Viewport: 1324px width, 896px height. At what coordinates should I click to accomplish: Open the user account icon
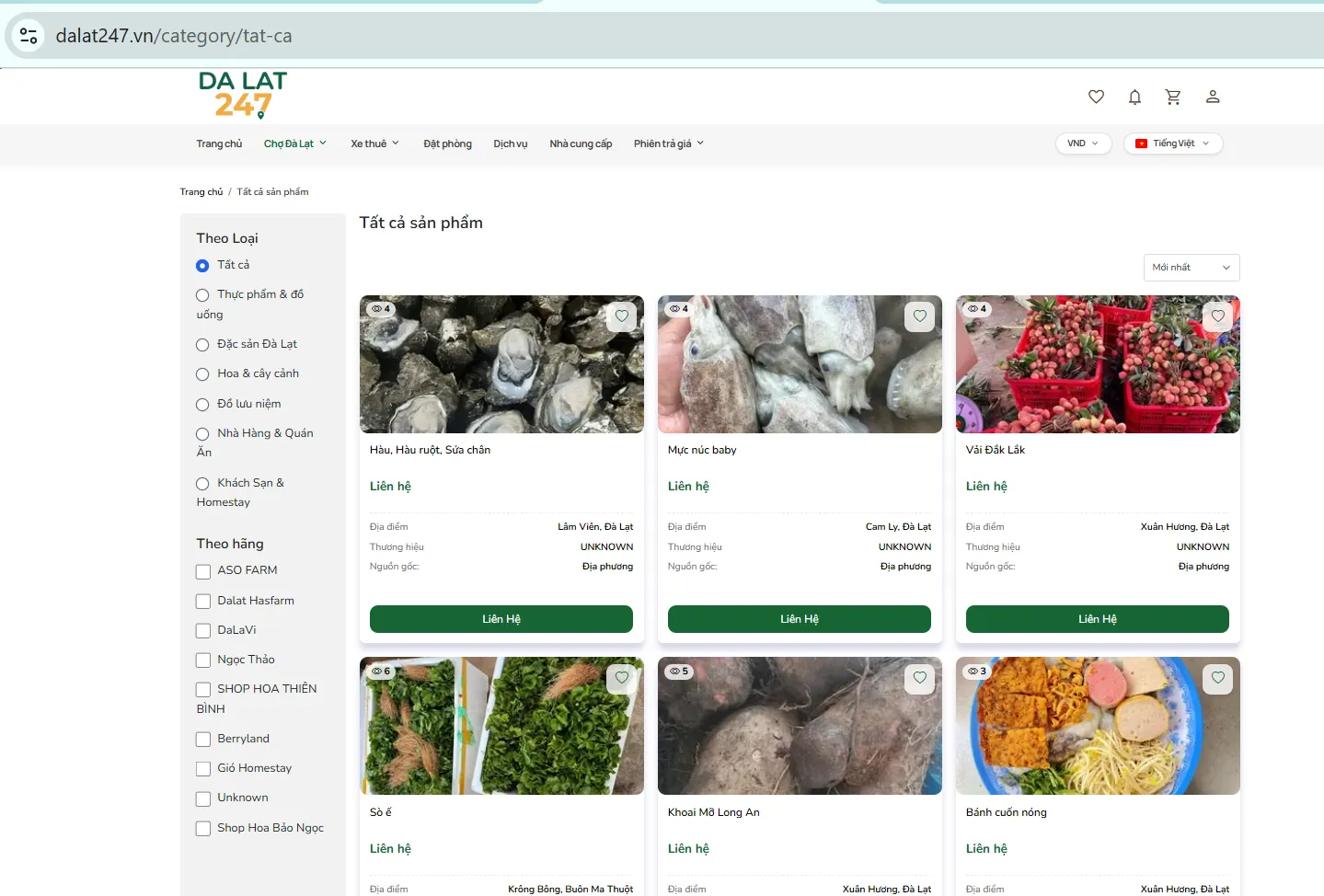[x=1213, y=97]
